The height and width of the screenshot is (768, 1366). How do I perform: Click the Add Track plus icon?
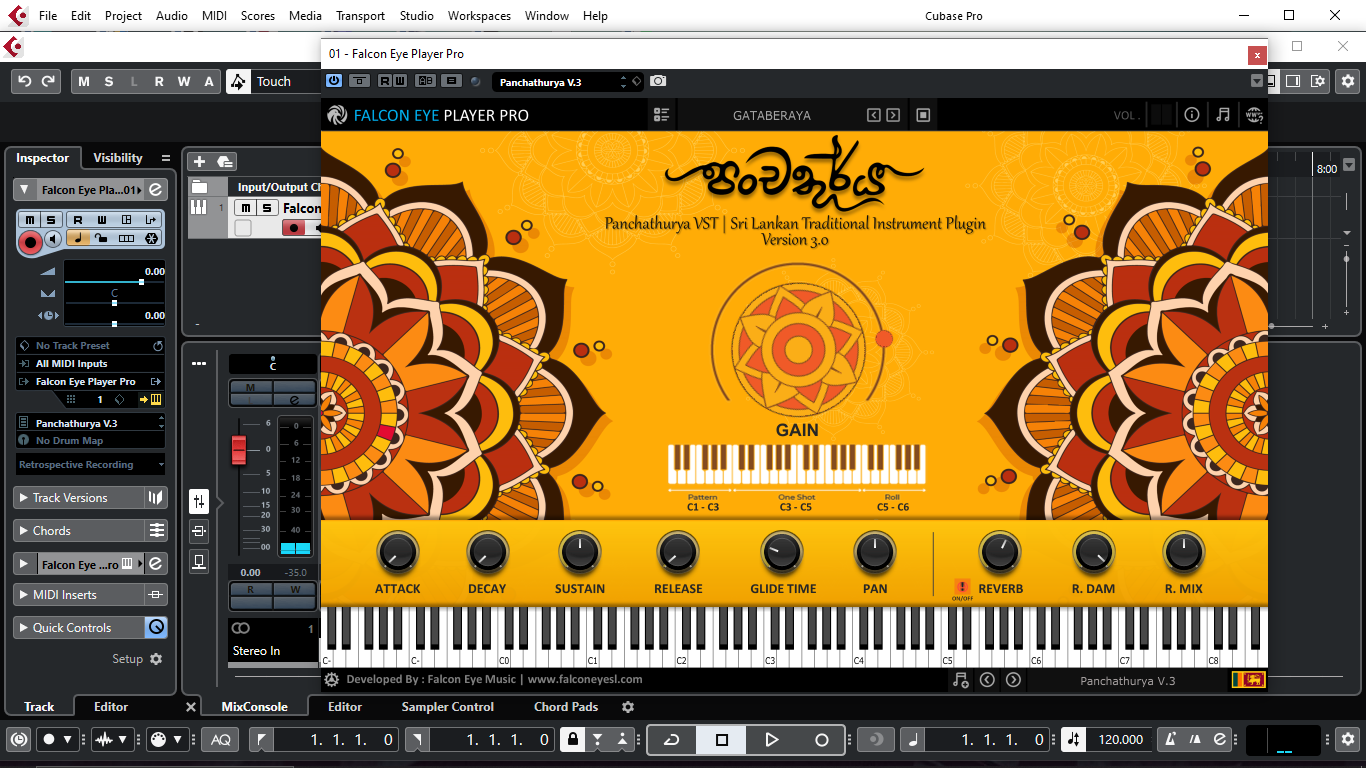tap(199, 161)
